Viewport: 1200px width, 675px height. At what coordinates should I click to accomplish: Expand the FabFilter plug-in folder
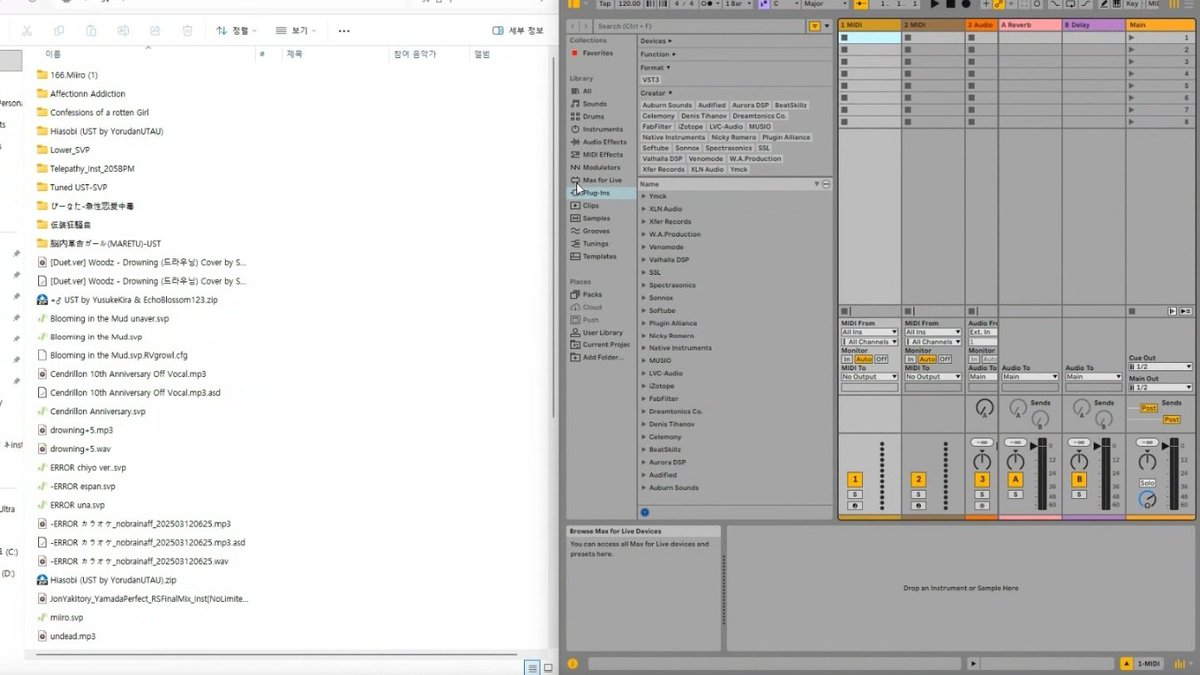tap(643, 399)
